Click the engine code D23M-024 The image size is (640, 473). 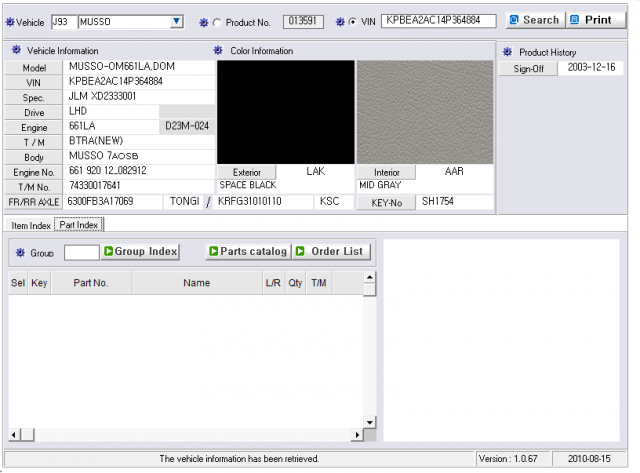187,126
